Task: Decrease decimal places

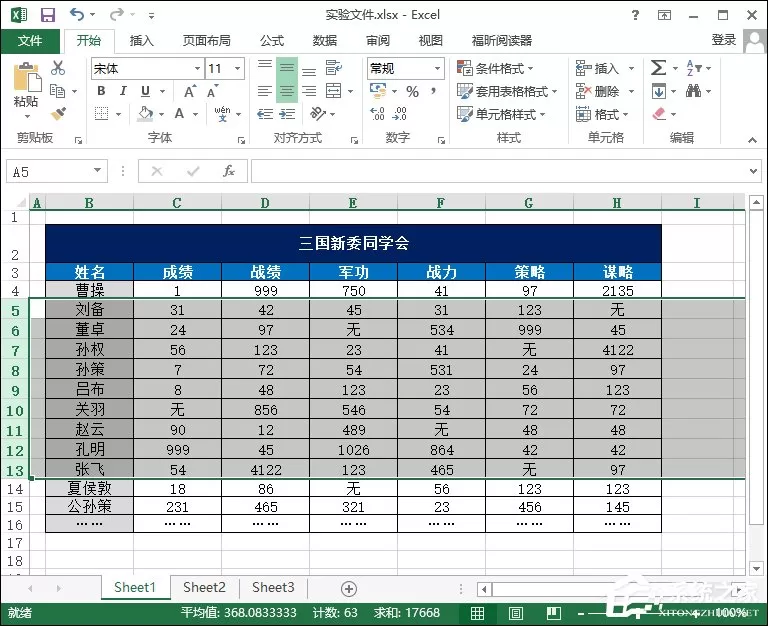Action: (400, 114)
